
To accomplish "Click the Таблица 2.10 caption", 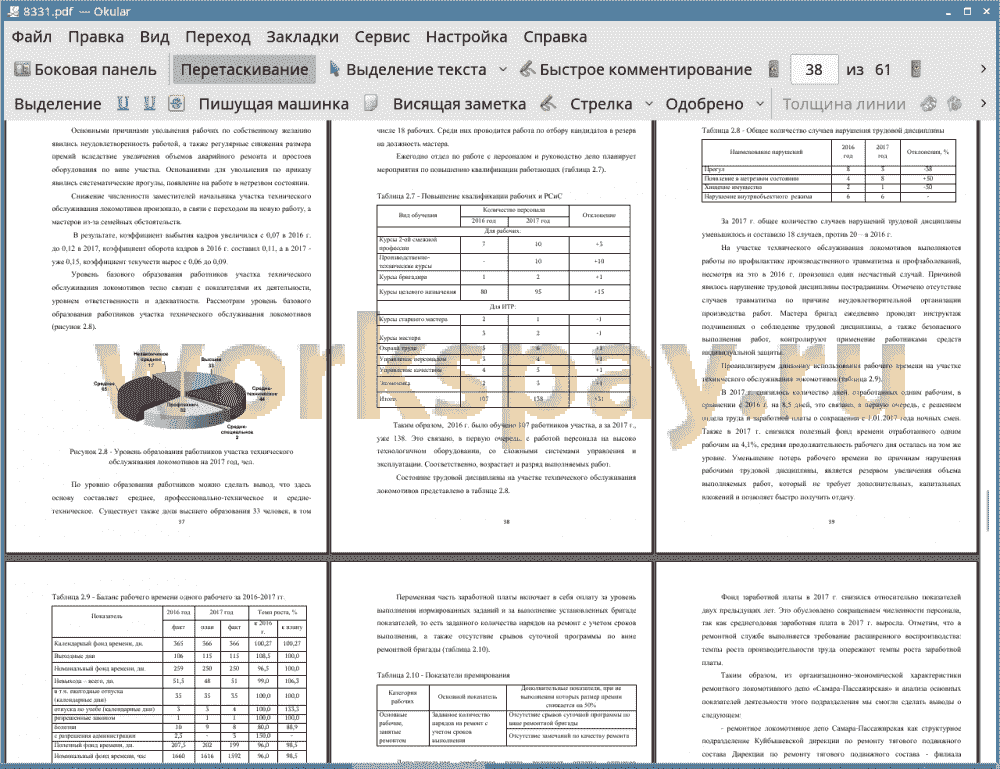I will (x=443, y=675).
